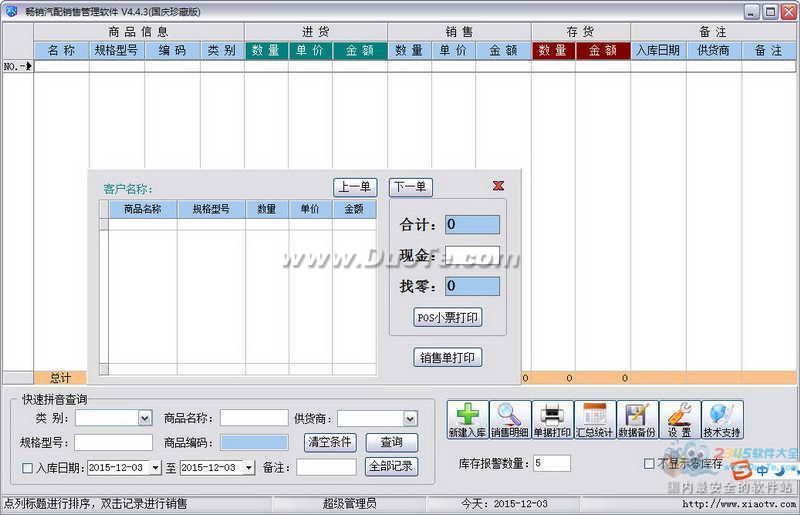Click the 销售单打印 button
This screenshot has width=800, height=515.
447,357
